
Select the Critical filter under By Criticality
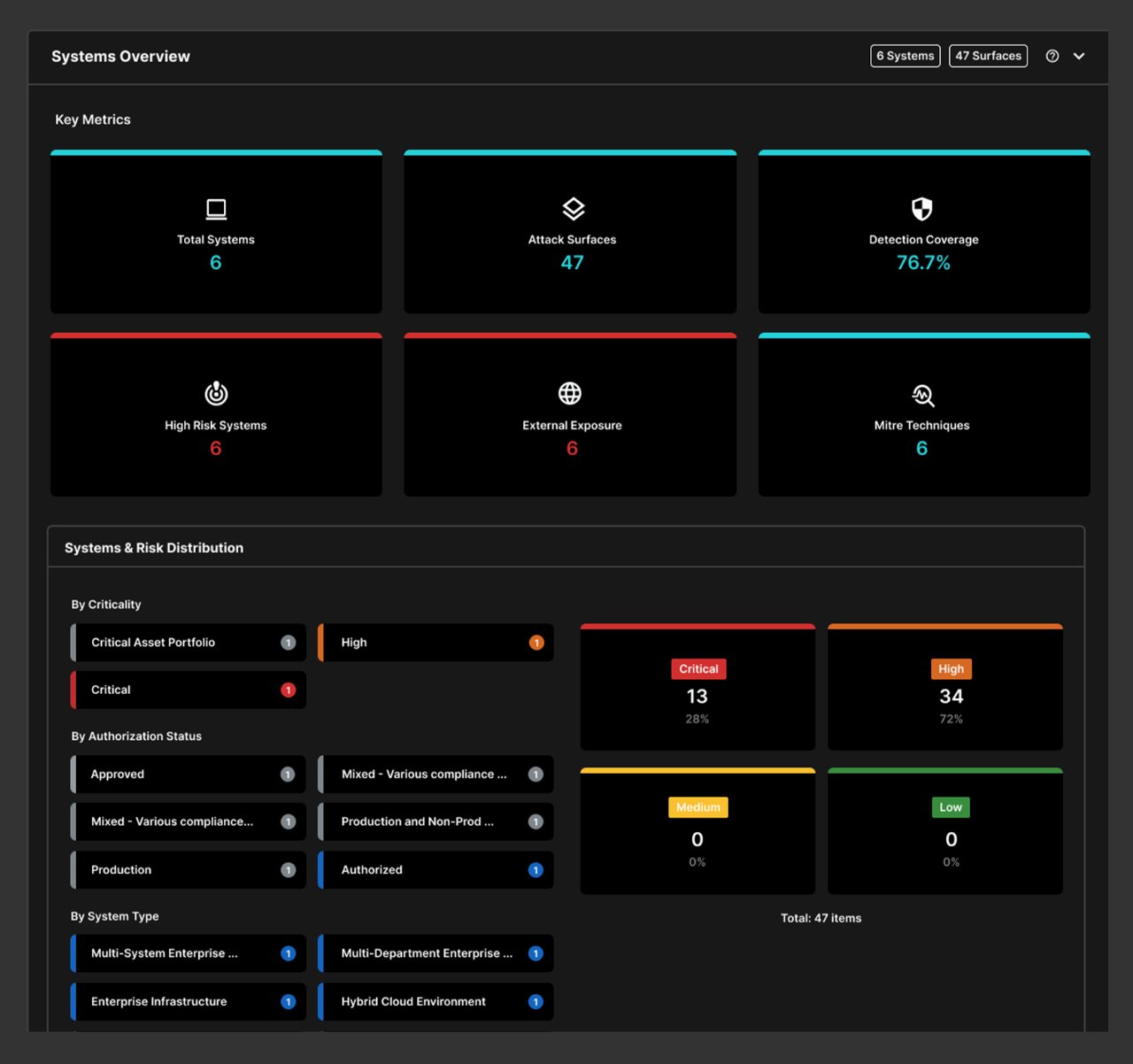pyautogui.click(x=187, y=690)
